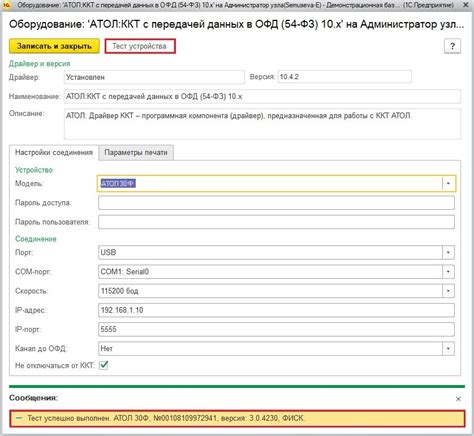The width and height of the screenshot is (474, 436).
Task: Click the Пароль доступа input field
Action: pos(276,203)
